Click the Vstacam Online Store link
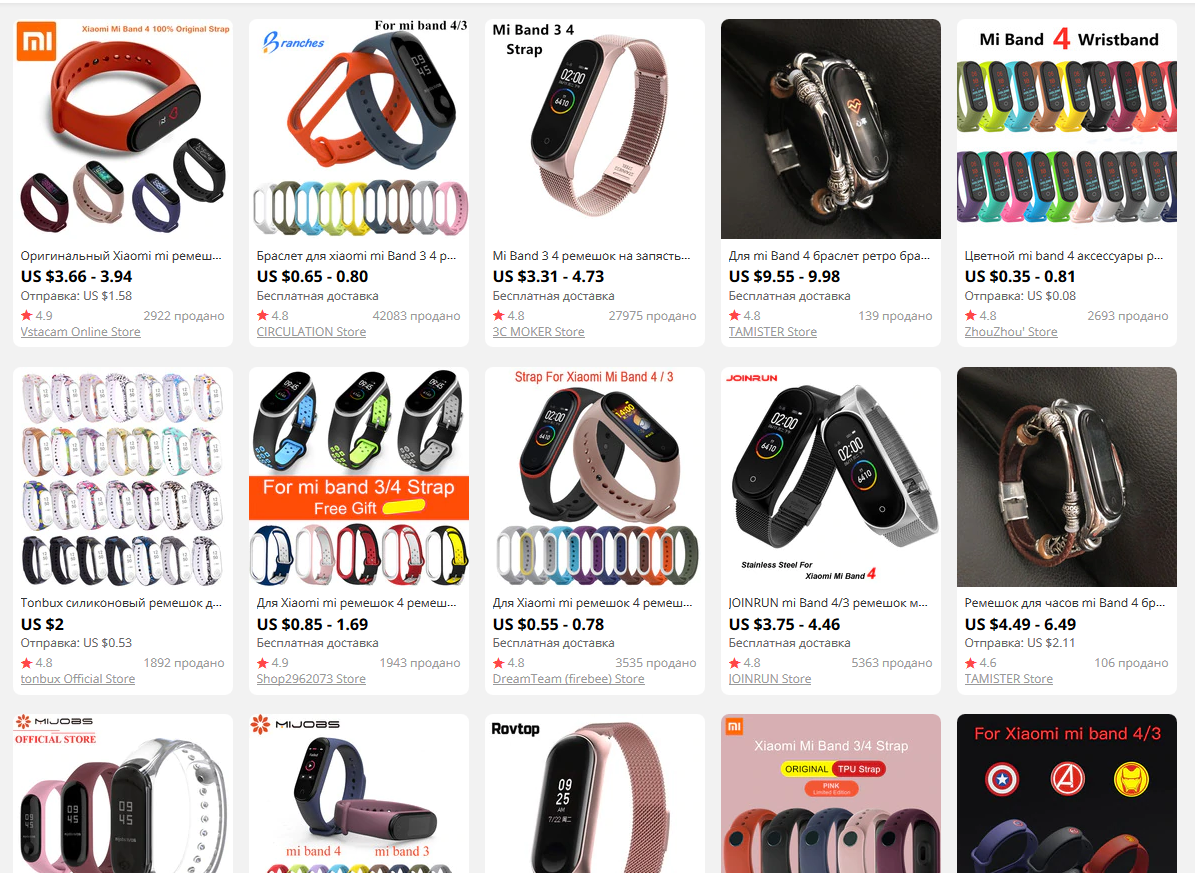 tap(80, 332)
